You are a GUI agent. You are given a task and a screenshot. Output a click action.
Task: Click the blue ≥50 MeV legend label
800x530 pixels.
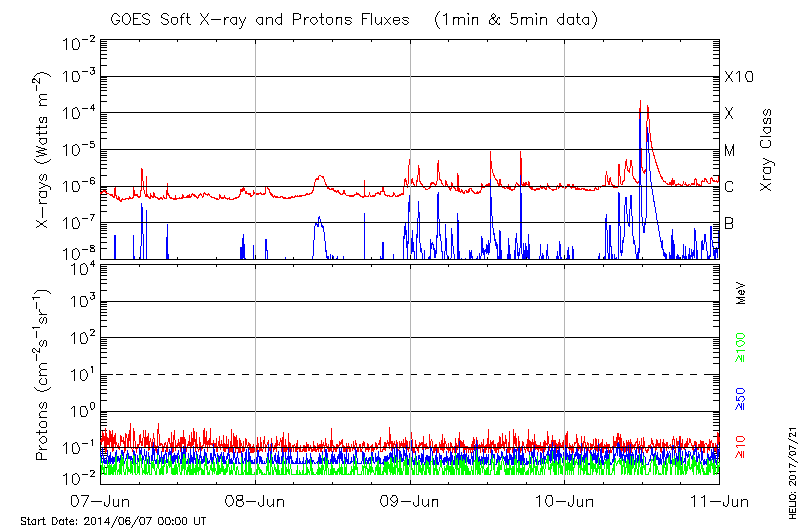pos(741,398)
